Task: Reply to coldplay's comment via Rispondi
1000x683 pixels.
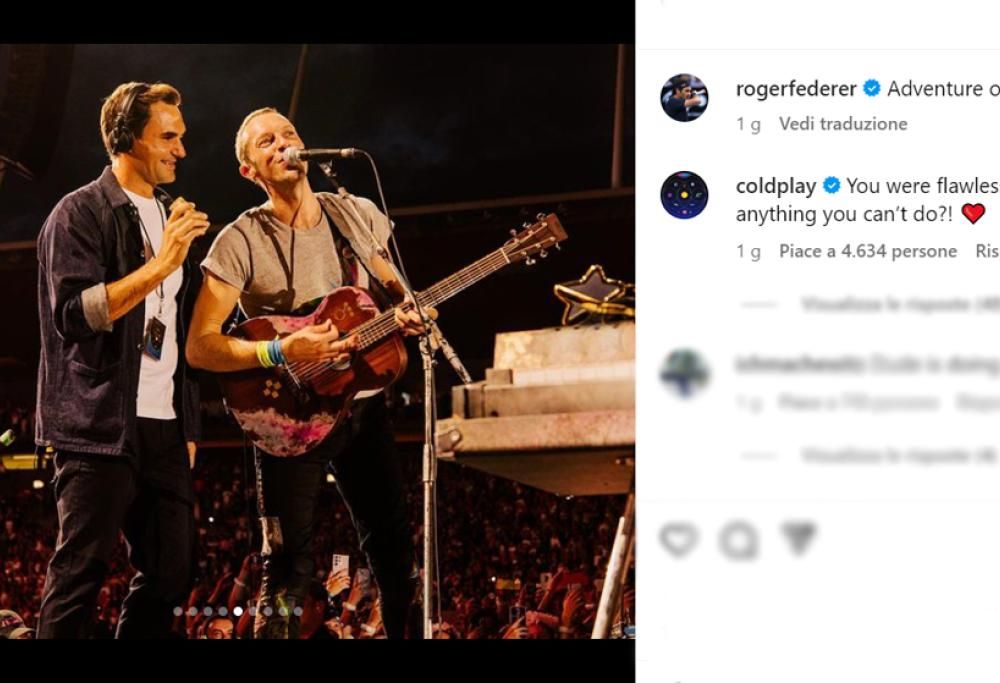Action: pos(986,251)
